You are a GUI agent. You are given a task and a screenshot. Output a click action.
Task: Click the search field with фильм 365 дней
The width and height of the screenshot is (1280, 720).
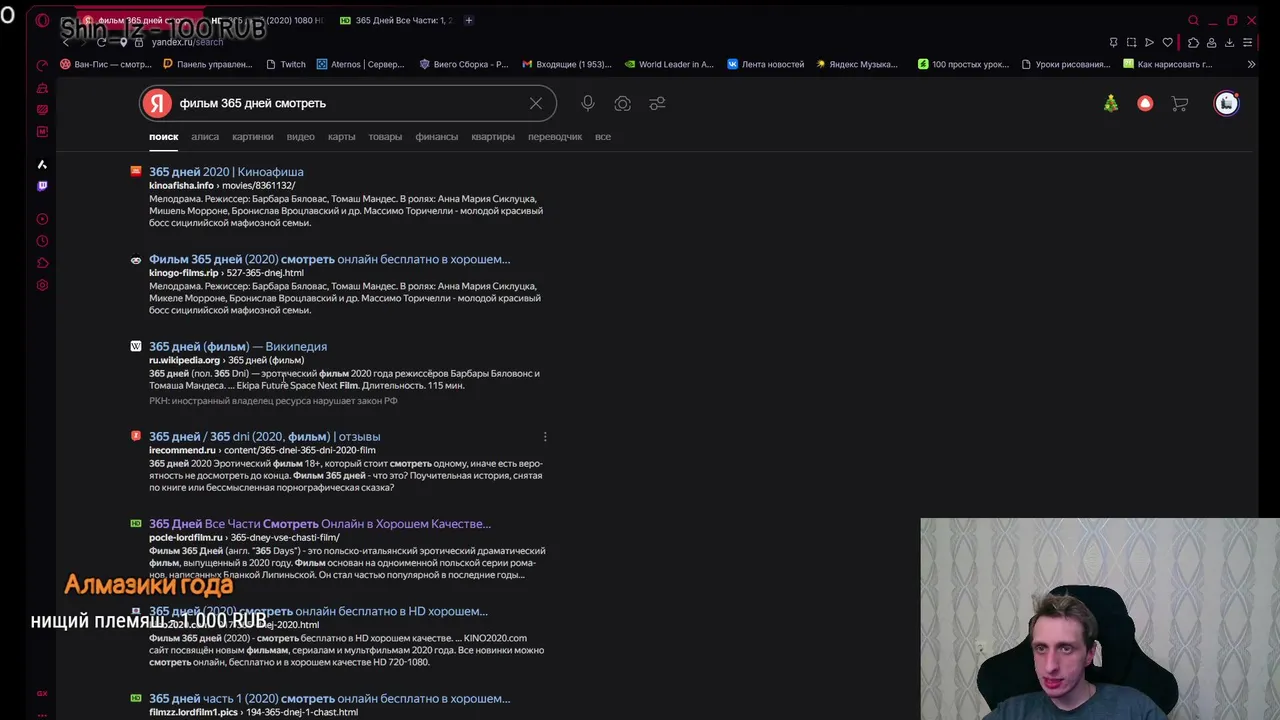(x=350, y=103)
